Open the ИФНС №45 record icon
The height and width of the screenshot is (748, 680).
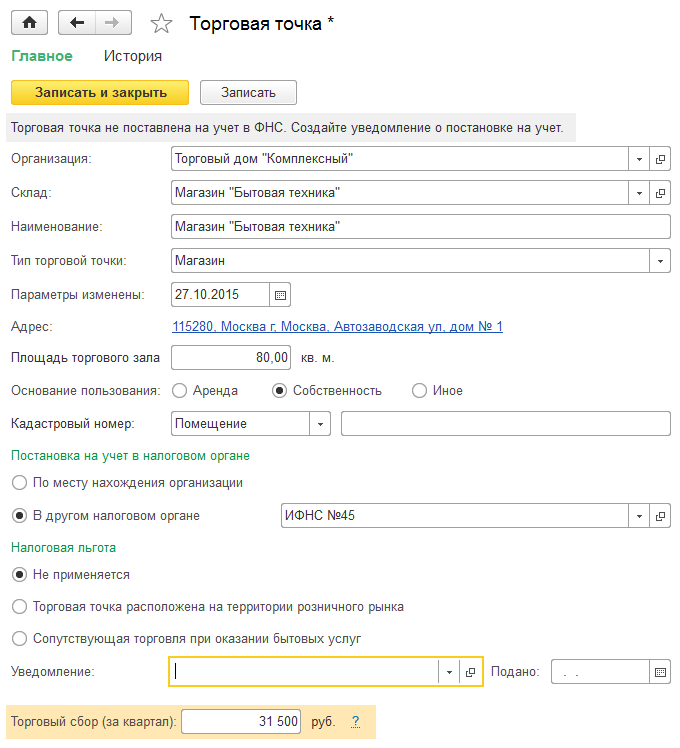coord(660,516)
